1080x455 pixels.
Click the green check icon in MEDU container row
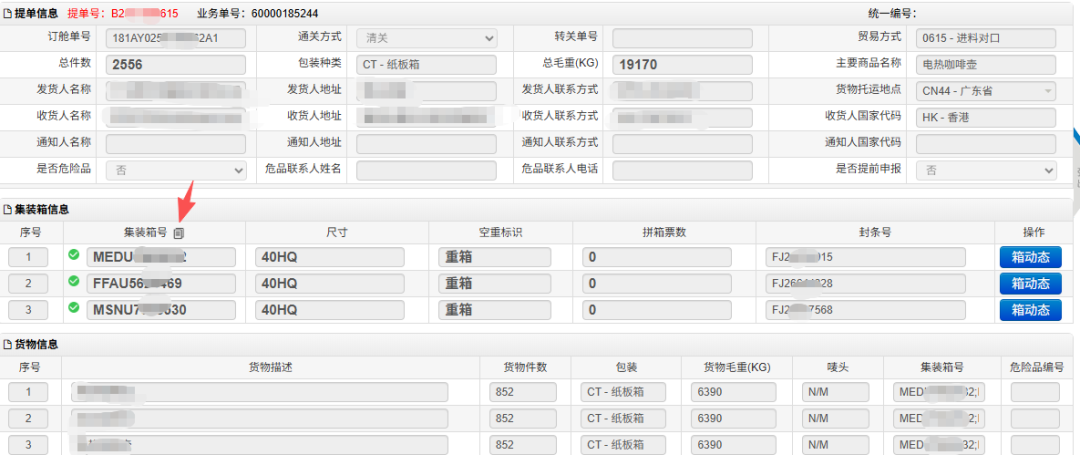74,255
